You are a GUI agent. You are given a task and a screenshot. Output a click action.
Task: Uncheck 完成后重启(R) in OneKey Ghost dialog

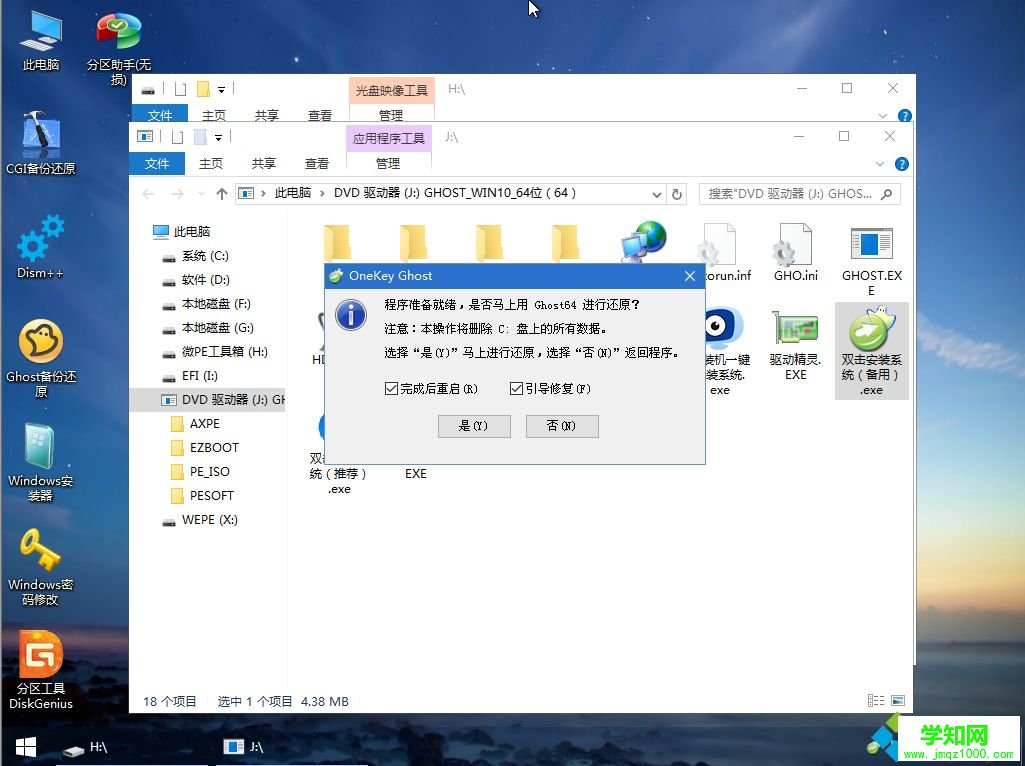pos(391,388)
